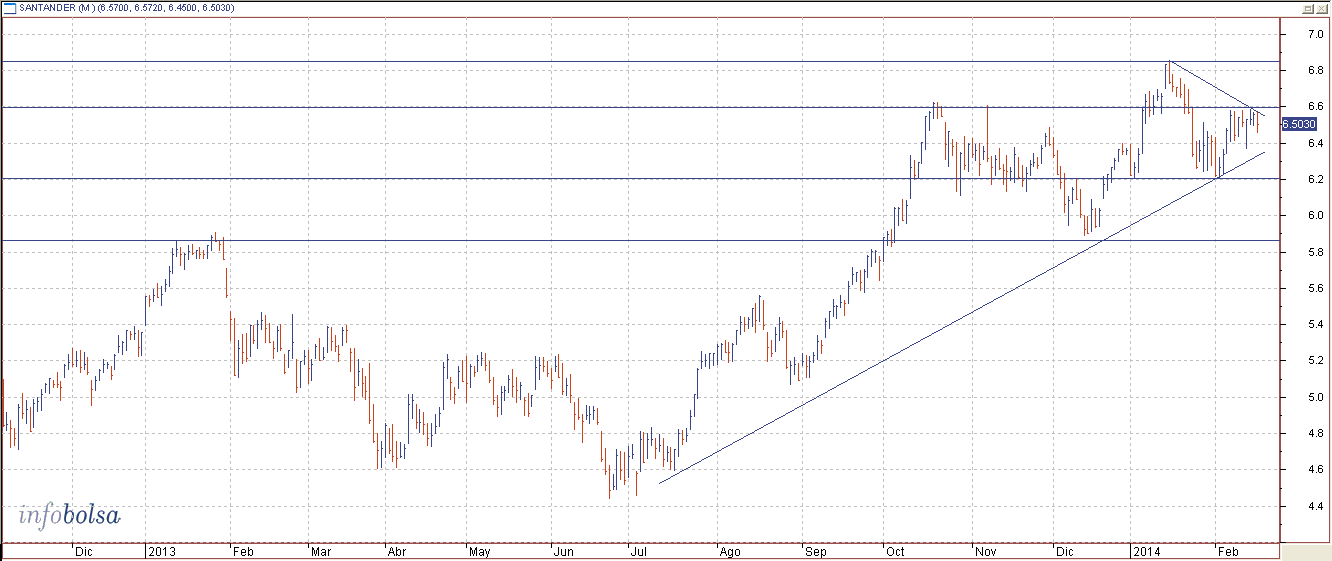The image size is (1332, 561).
Task: Click the 2013 label on time axis
Action: (162, 551)
